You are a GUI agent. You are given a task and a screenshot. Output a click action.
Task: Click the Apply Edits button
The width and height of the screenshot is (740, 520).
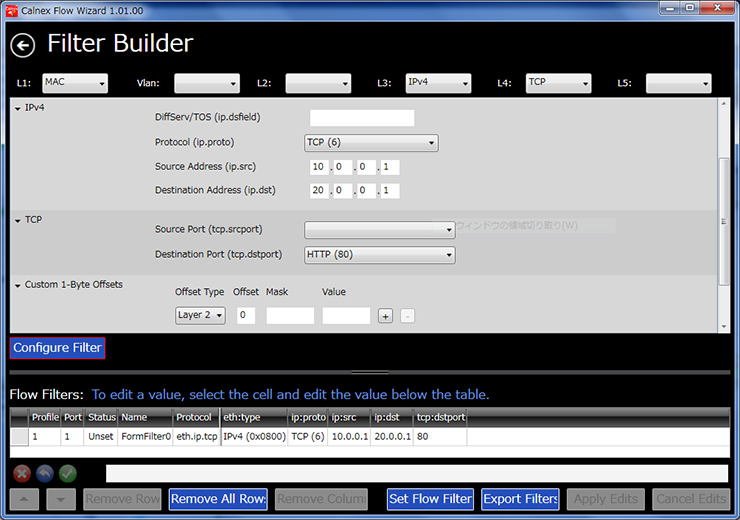click(x=606, y=499)
